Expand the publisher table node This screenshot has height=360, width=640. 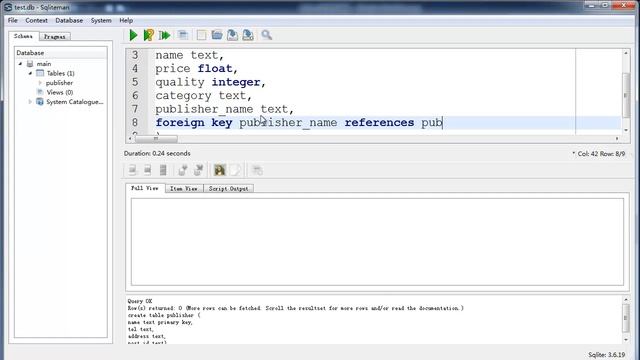tap(40, 83)
